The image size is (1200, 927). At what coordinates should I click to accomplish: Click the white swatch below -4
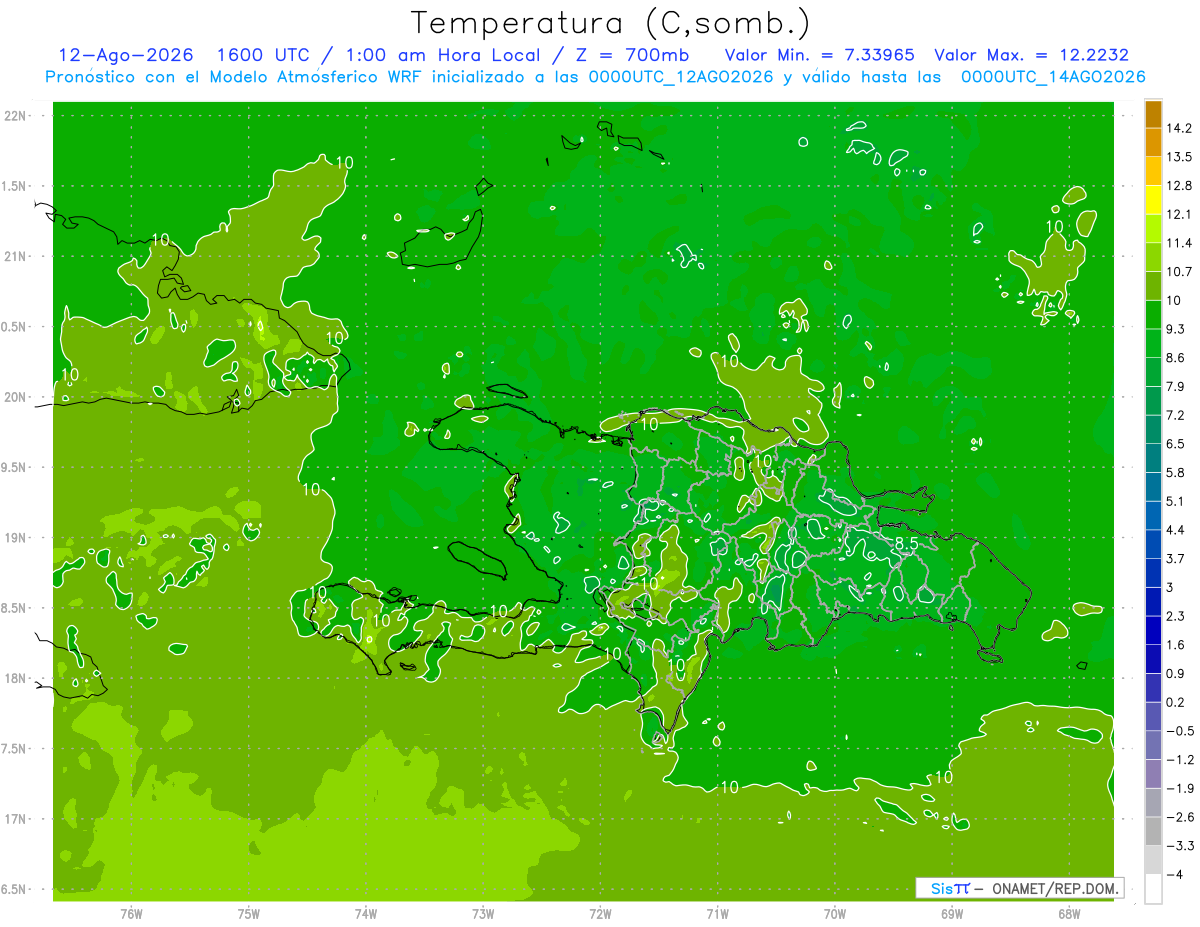[1153, 889]
